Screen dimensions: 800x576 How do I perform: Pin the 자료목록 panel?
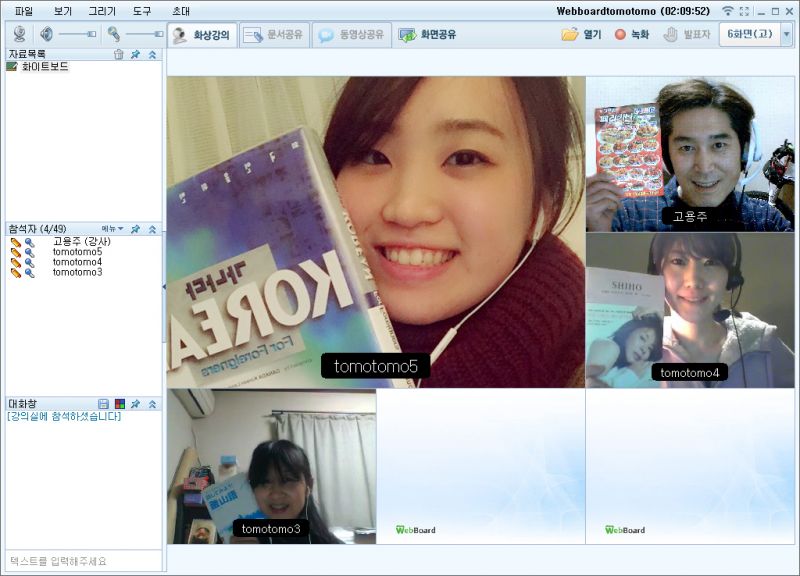tap(134, 53)
